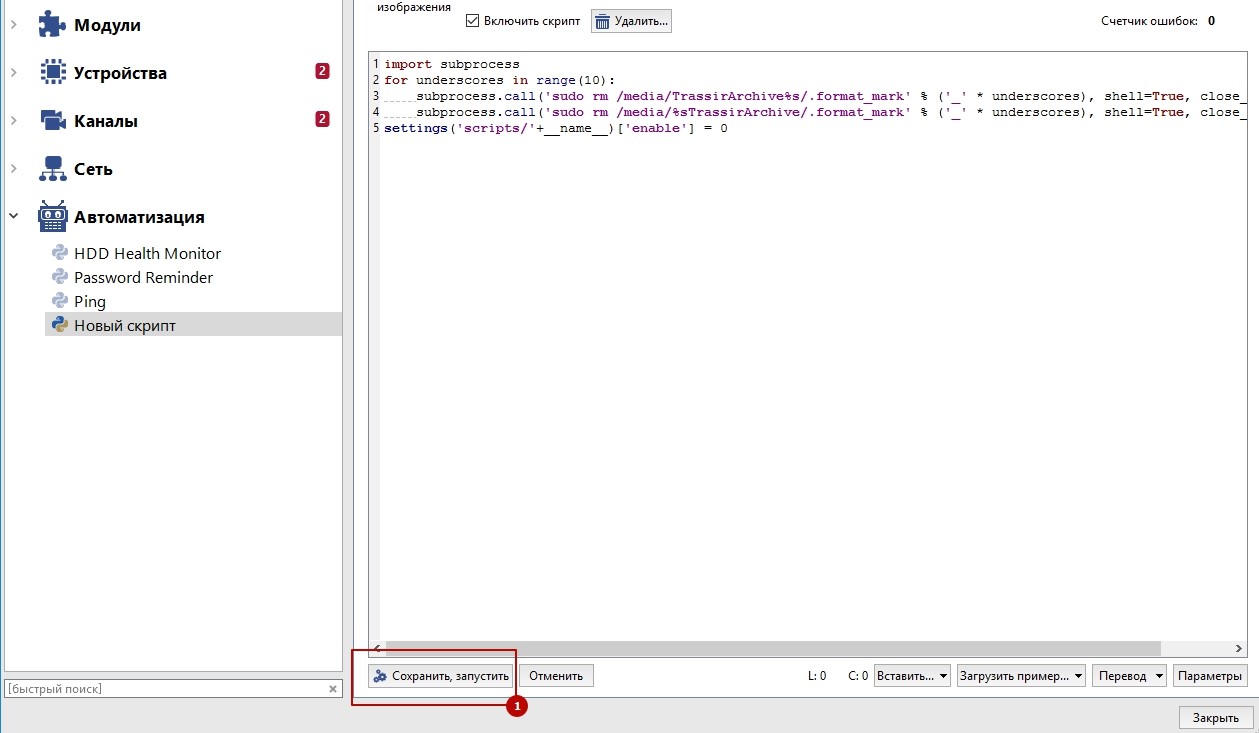Click the trash can delete icon
1259x733 pixels.
coord(603,21)
